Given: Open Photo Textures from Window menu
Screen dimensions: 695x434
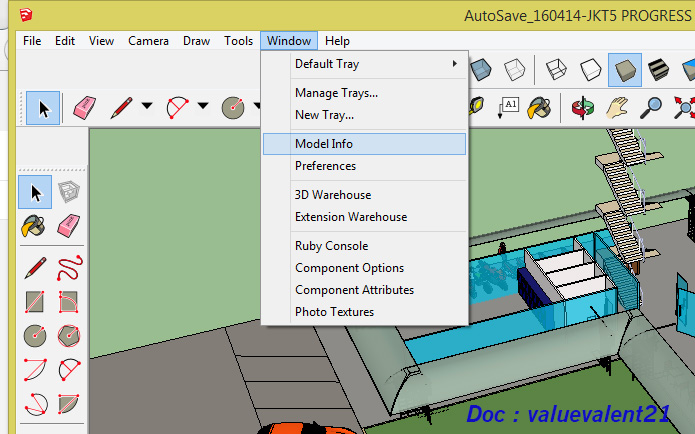Looking at the screenshot, I should 364,312.
